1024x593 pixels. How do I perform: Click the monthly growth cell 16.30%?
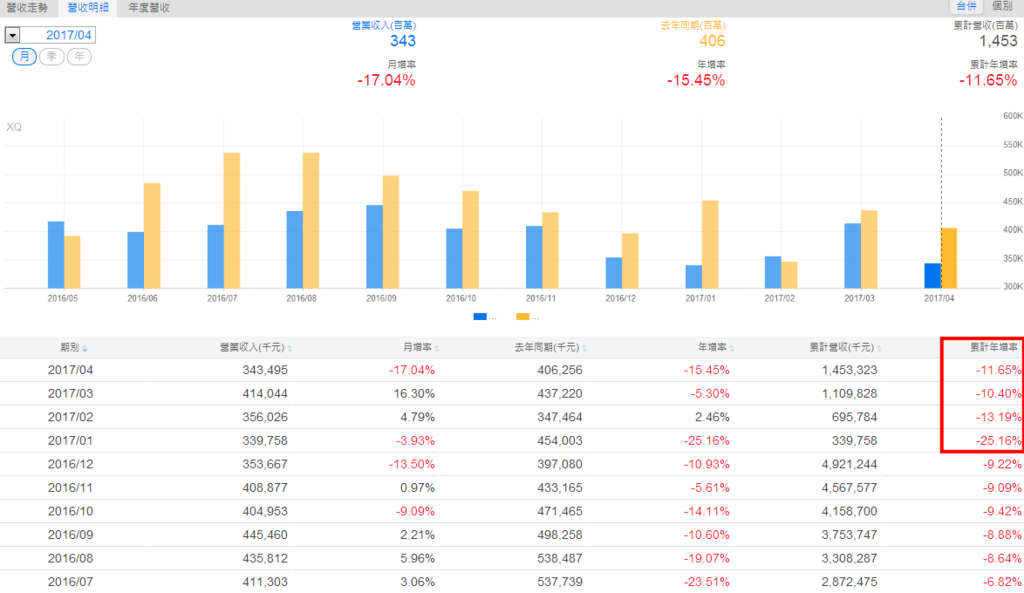pyautogui.click(x=414, y=394)
